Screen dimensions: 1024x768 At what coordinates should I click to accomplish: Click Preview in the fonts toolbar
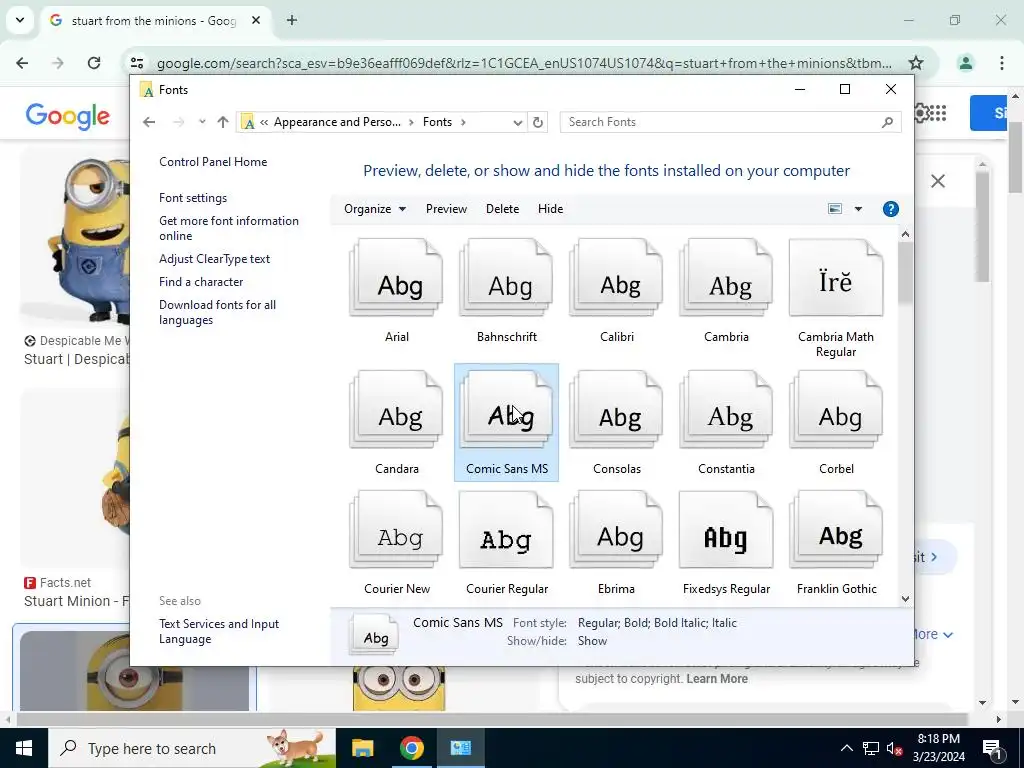tap(446, 209)
